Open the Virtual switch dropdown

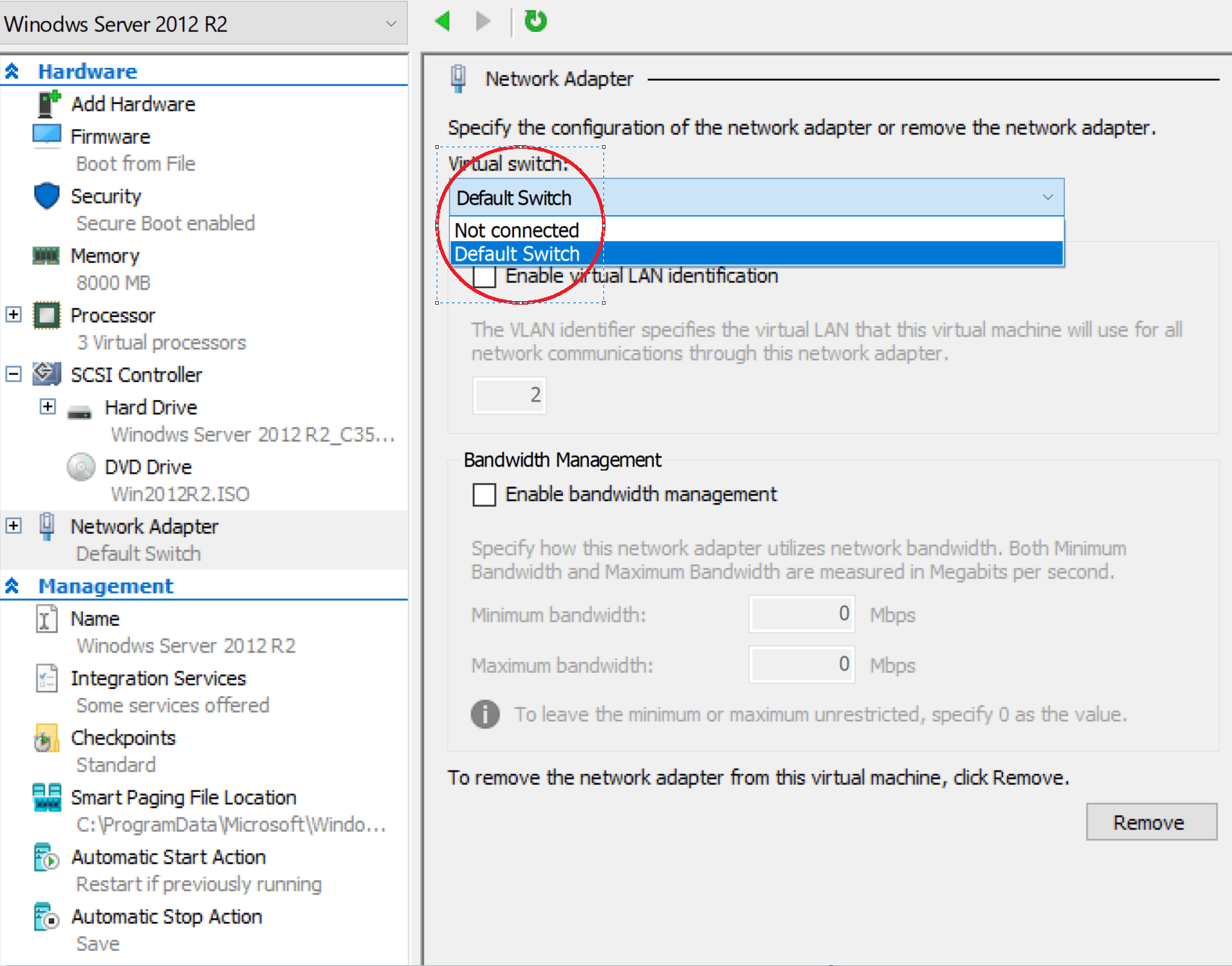pos(1048,197)
